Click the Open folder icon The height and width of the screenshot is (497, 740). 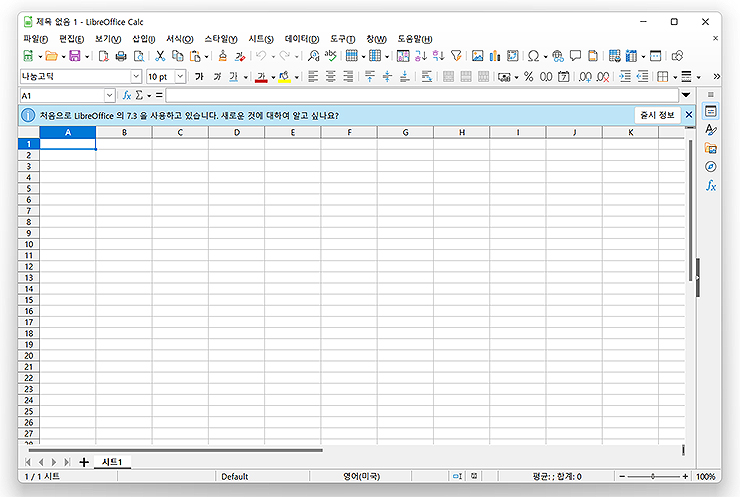(51, 56)
